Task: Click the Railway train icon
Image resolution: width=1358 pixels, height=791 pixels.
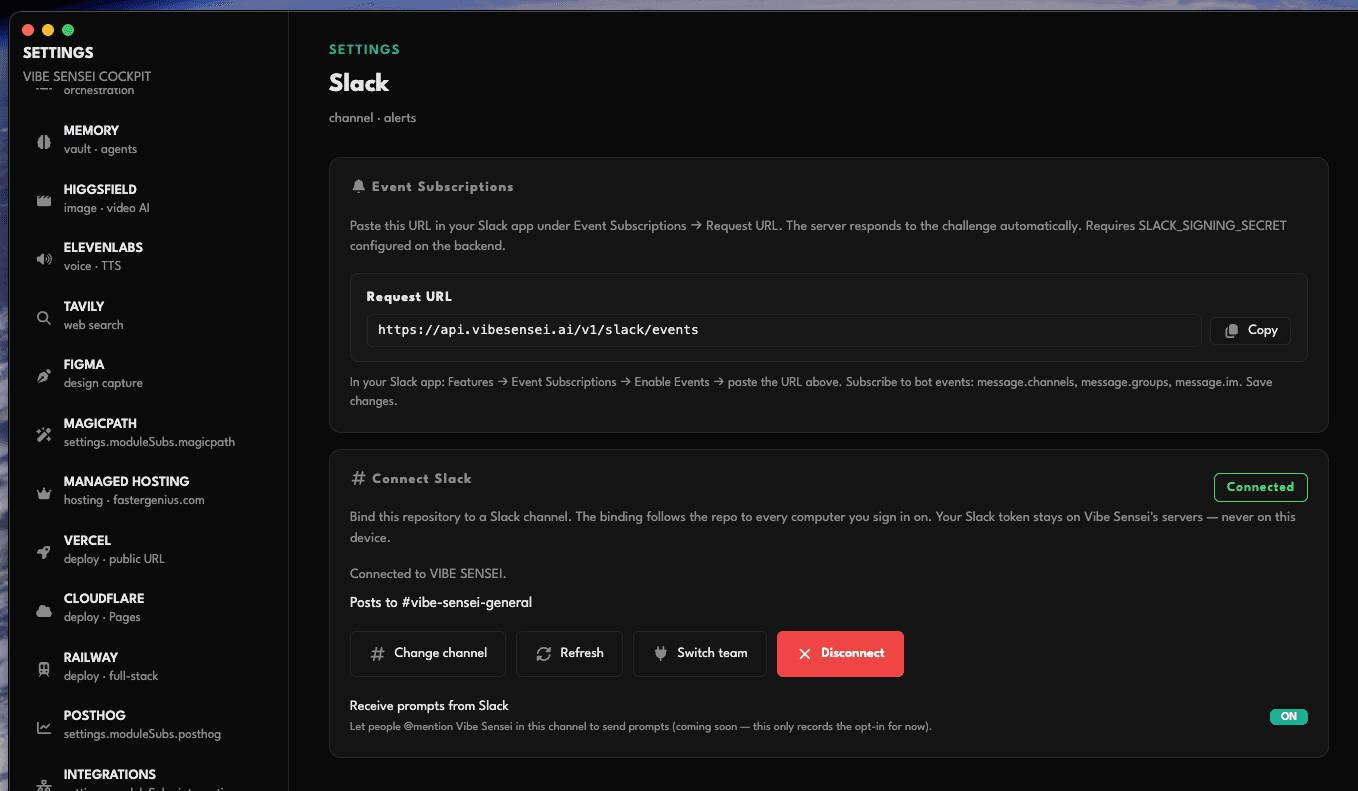Action: point(44,669)
